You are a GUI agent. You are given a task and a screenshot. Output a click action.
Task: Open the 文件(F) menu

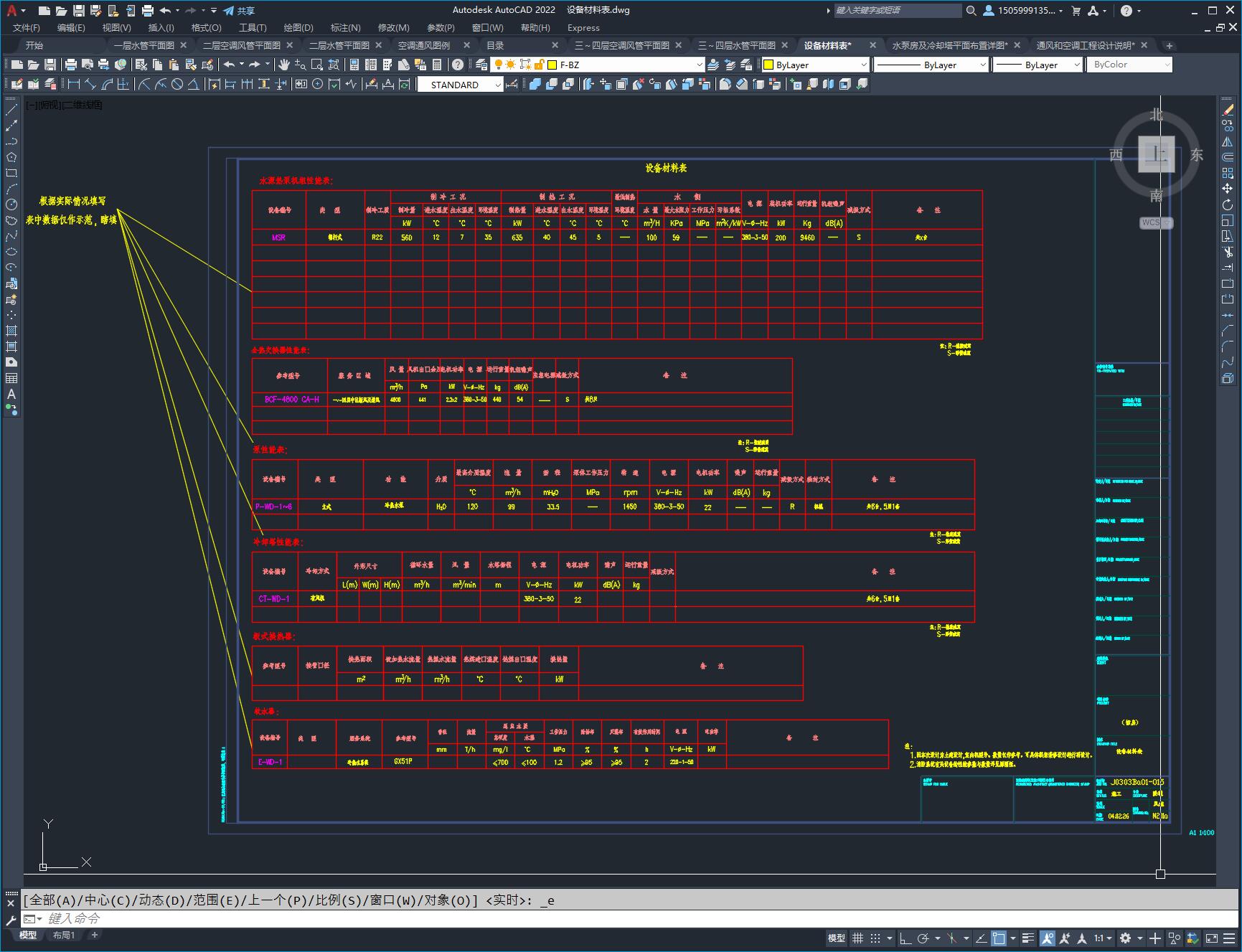[x=27, y=27]
